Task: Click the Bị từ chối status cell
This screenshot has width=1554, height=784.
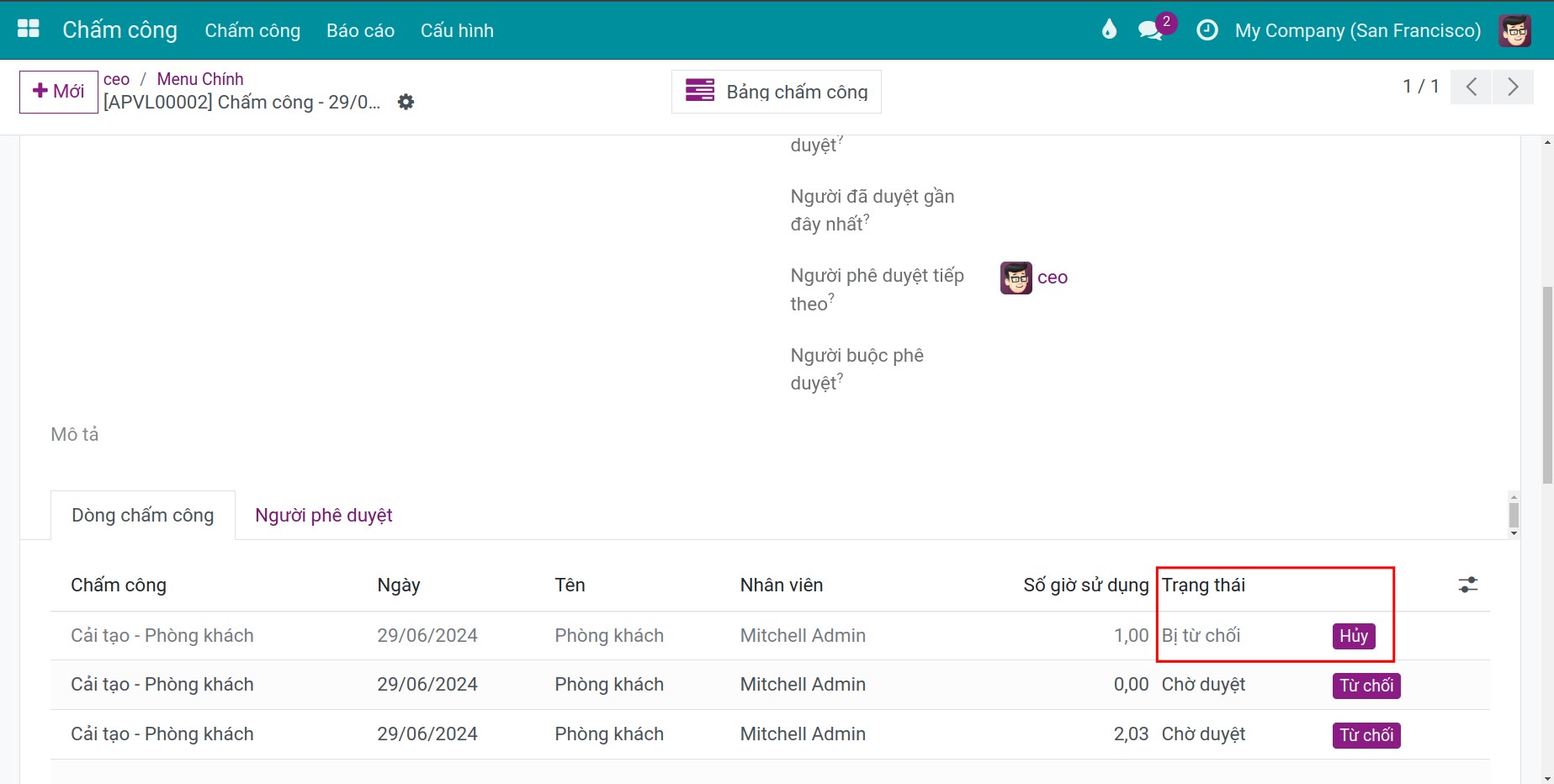Action: tap(1201, 636)
